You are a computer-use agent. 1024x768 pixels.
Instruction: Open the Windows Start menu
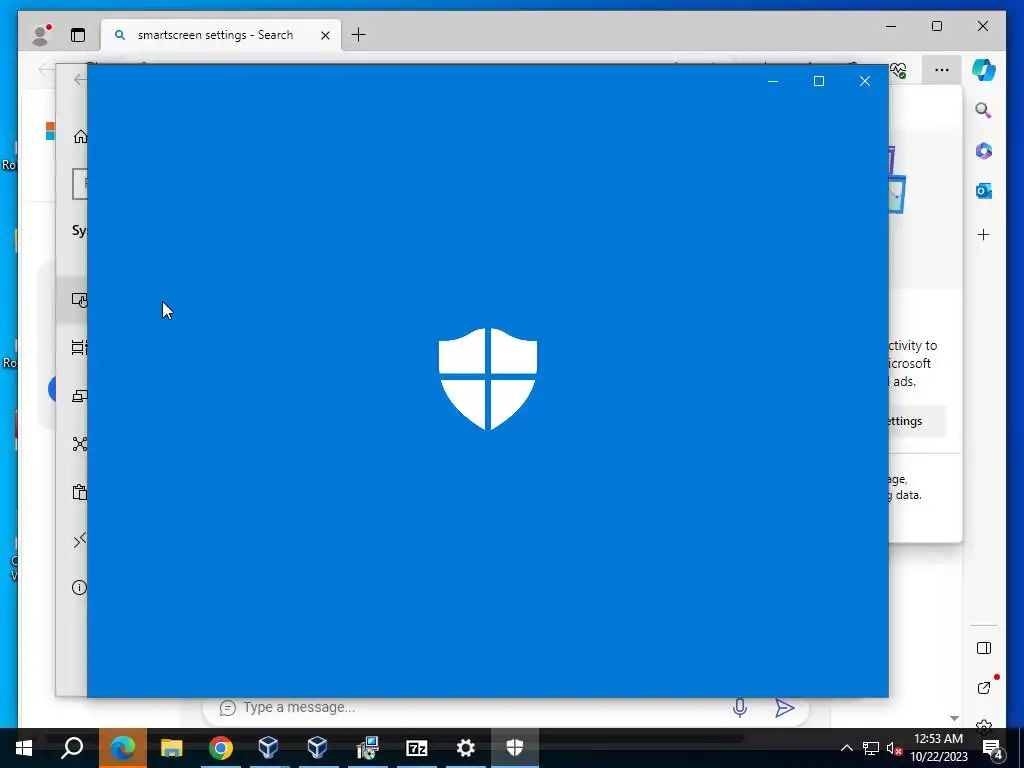[x=24, y=748]
